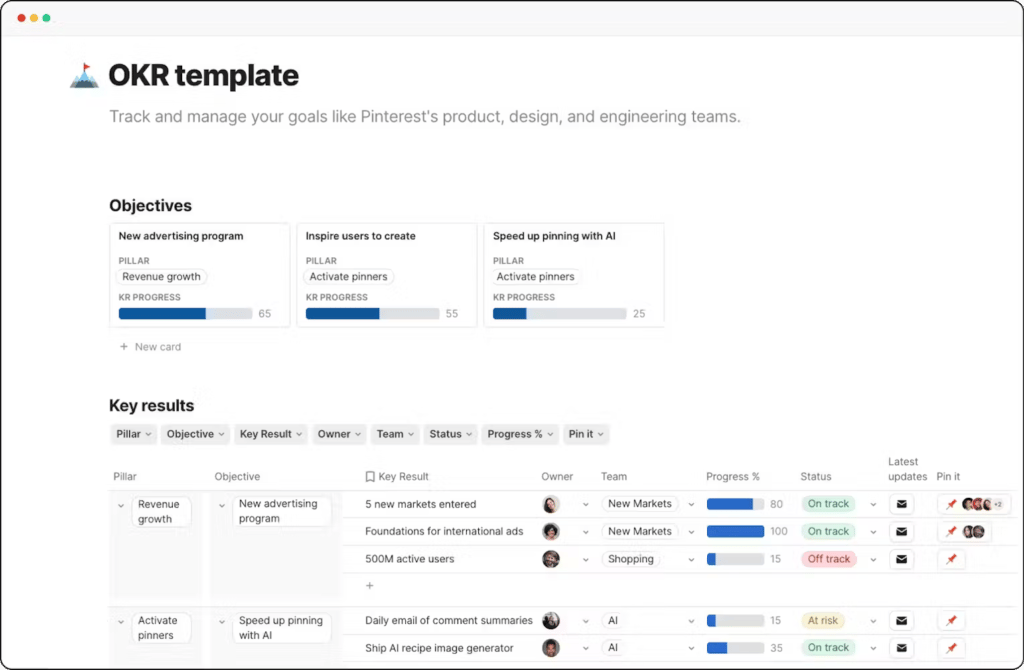1024x670 pixels.
Task: Click owner avatar for 5 new markets entered
Action: point(551,504)
